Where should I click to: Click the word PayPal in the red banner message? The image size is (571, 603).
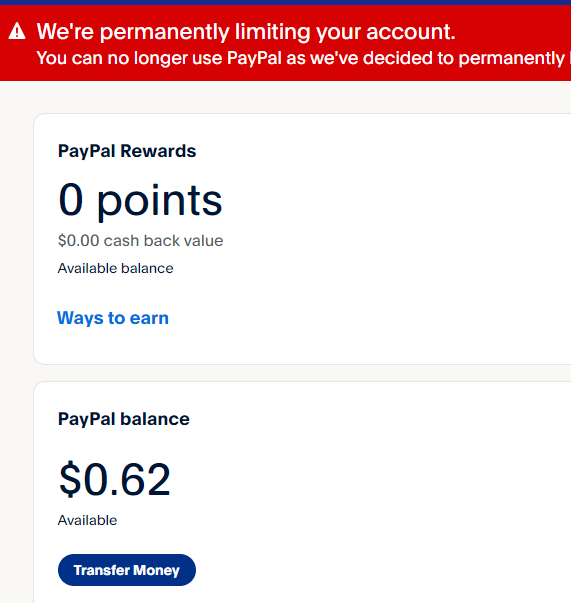(x=254, y=58)
